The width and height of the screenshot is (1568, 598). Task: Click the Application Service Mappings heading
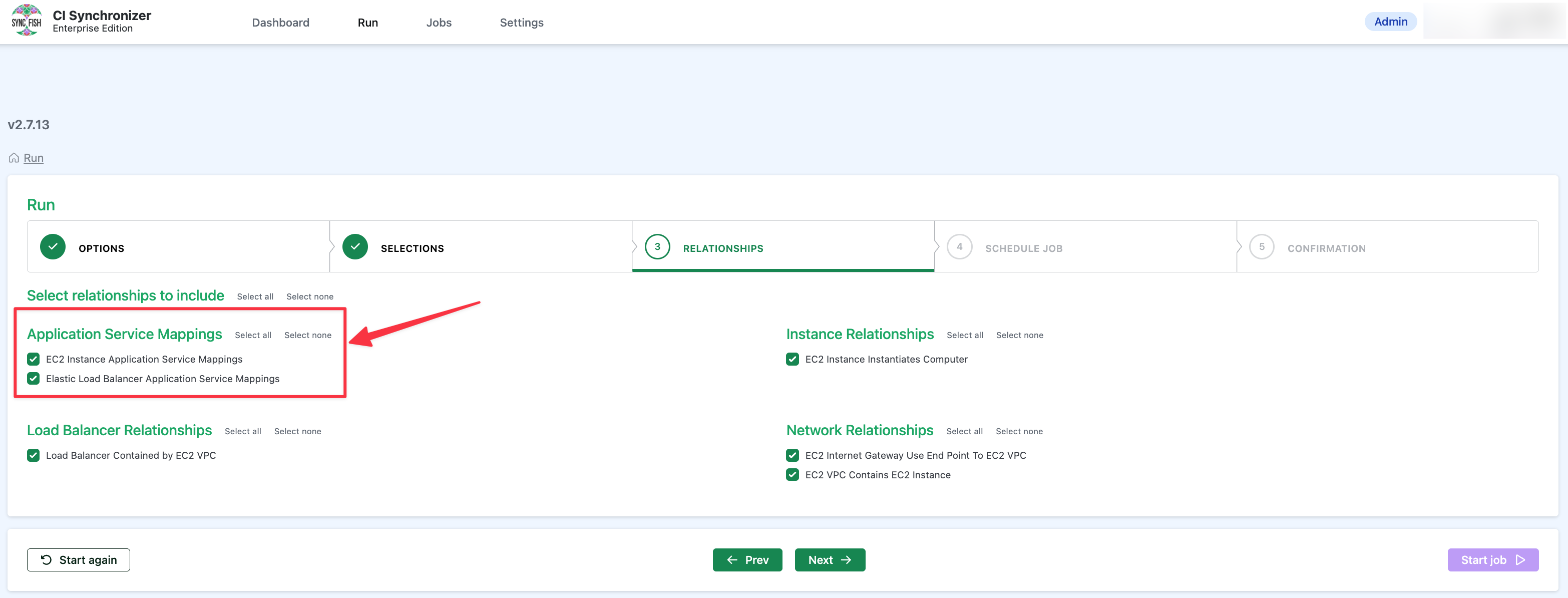point(125,335)
